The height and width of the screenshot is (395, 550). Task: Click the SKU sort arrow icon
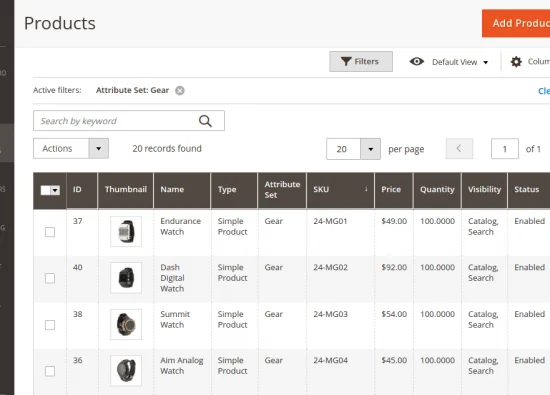(366, 189)
